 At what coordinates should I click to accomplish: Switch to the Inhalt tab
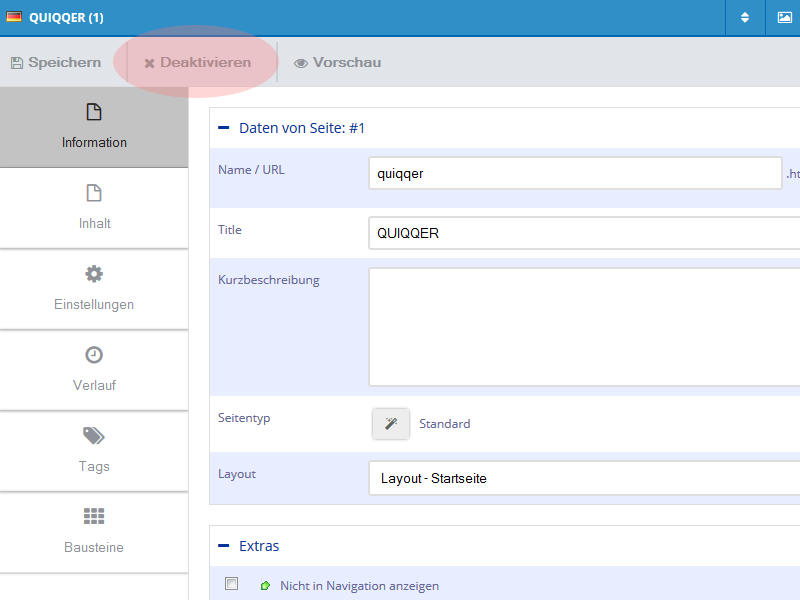pos(94,208)
